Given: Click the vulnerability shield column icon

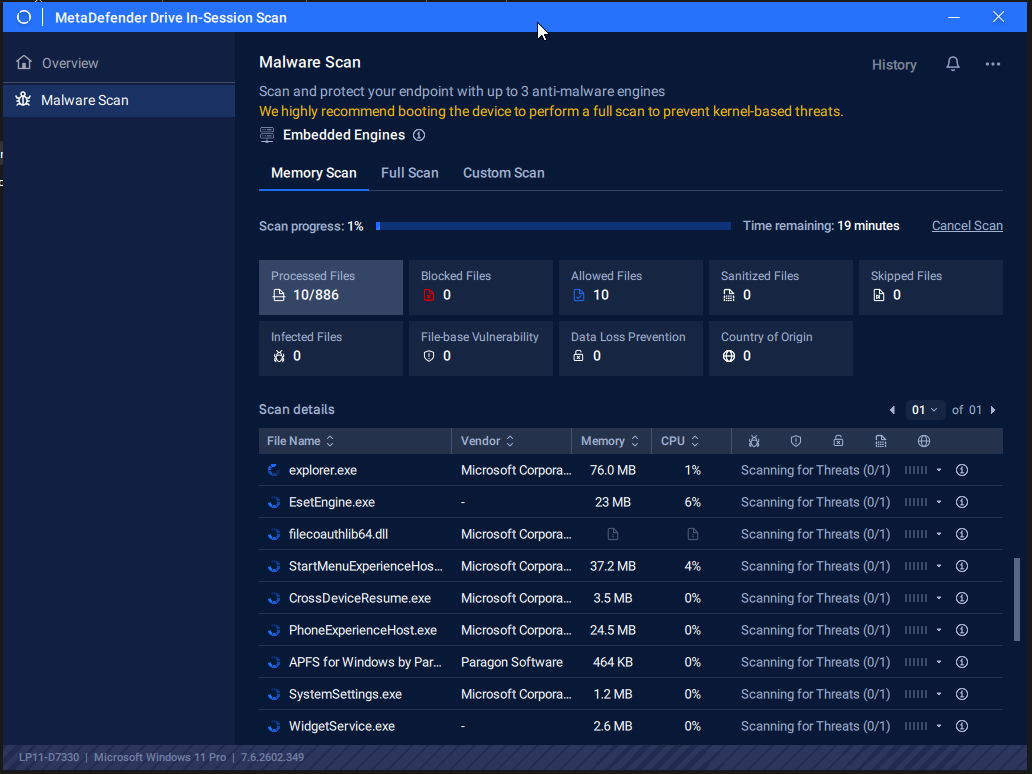Looking at the screenshot, I should 796,441.
